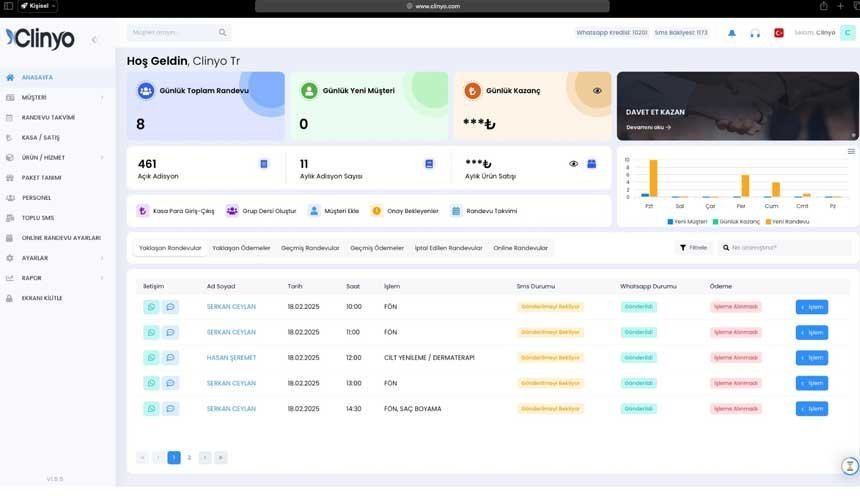Click the Turkish flag language icon
The width and height of the screenshot is (860, 504).
(x=778, y=33)
